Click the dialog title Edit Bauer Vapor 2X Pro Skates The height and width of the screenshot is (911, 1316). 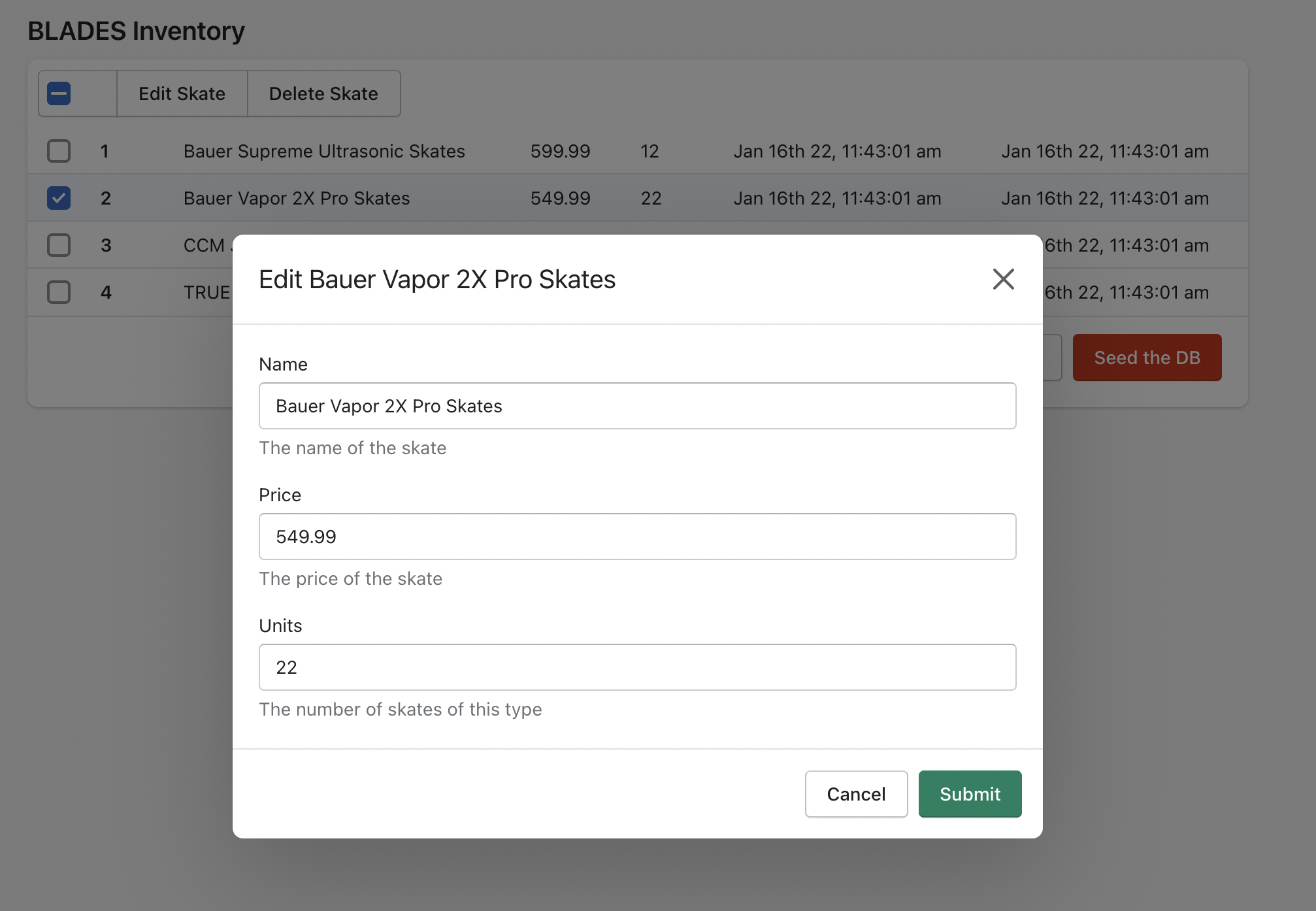pyautogui.click(x=437, y=279)
